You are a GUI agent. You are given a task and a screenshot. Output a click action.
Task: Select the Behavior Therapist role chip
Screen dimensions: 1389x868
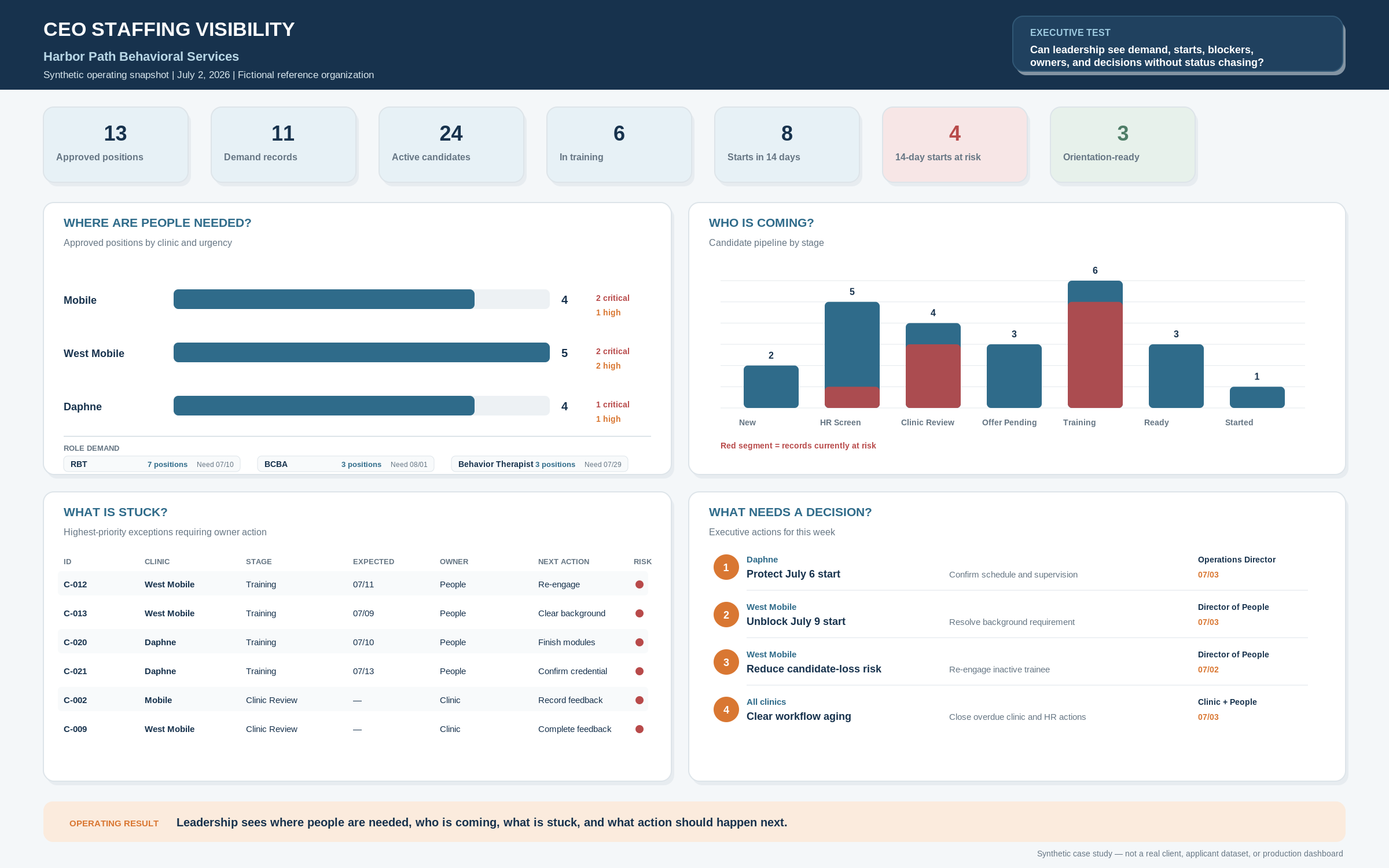(x=540, y=464)
